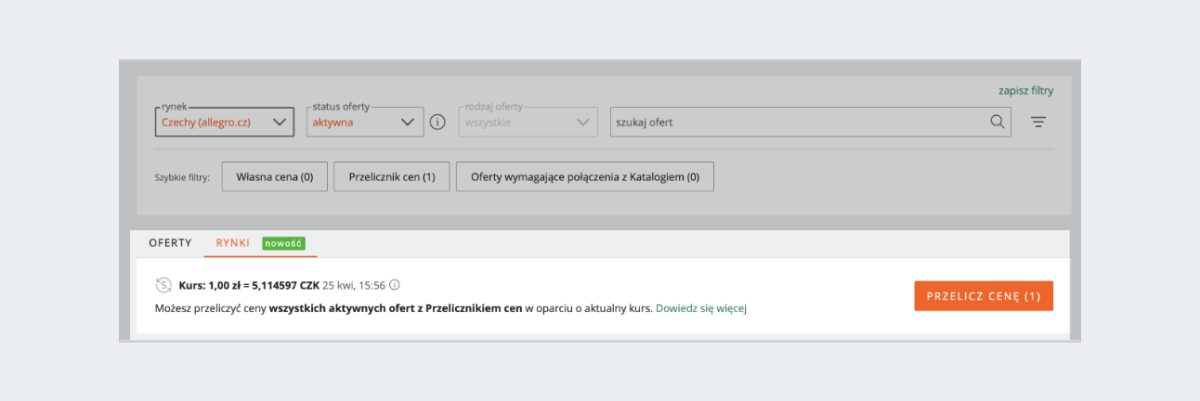The width and height of the screenshot is (1200, 401).
Task: Click the zapisz filtry link
Action: (x=1025, y=90)
